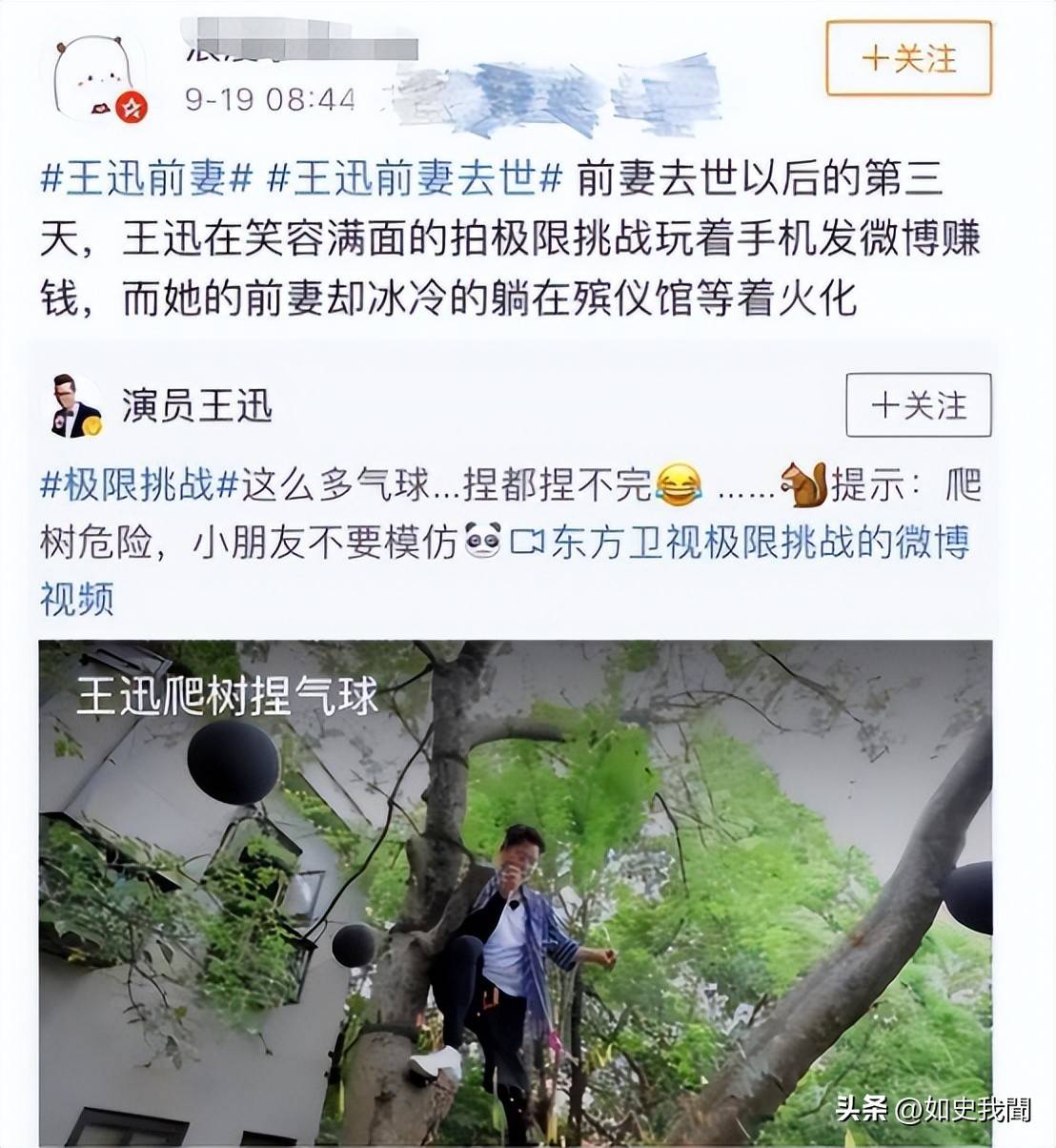1056x1148 pixels.
Task: Follow the original poster with +关注 button
Action: [908, 58]
